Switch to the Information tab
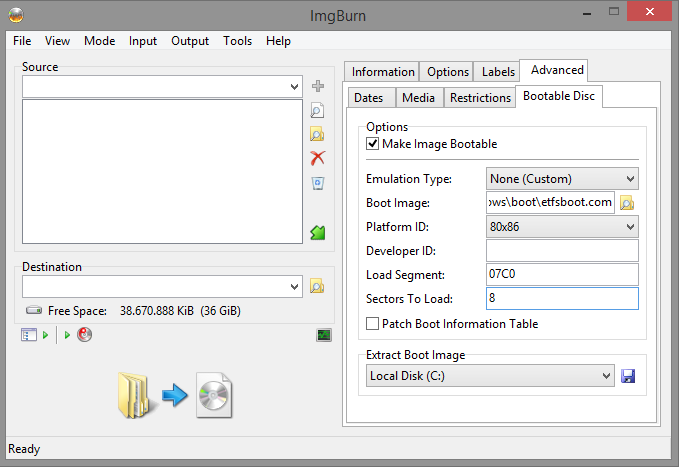Viewport: 679px width, 467px height. click(x=382, y=71)
